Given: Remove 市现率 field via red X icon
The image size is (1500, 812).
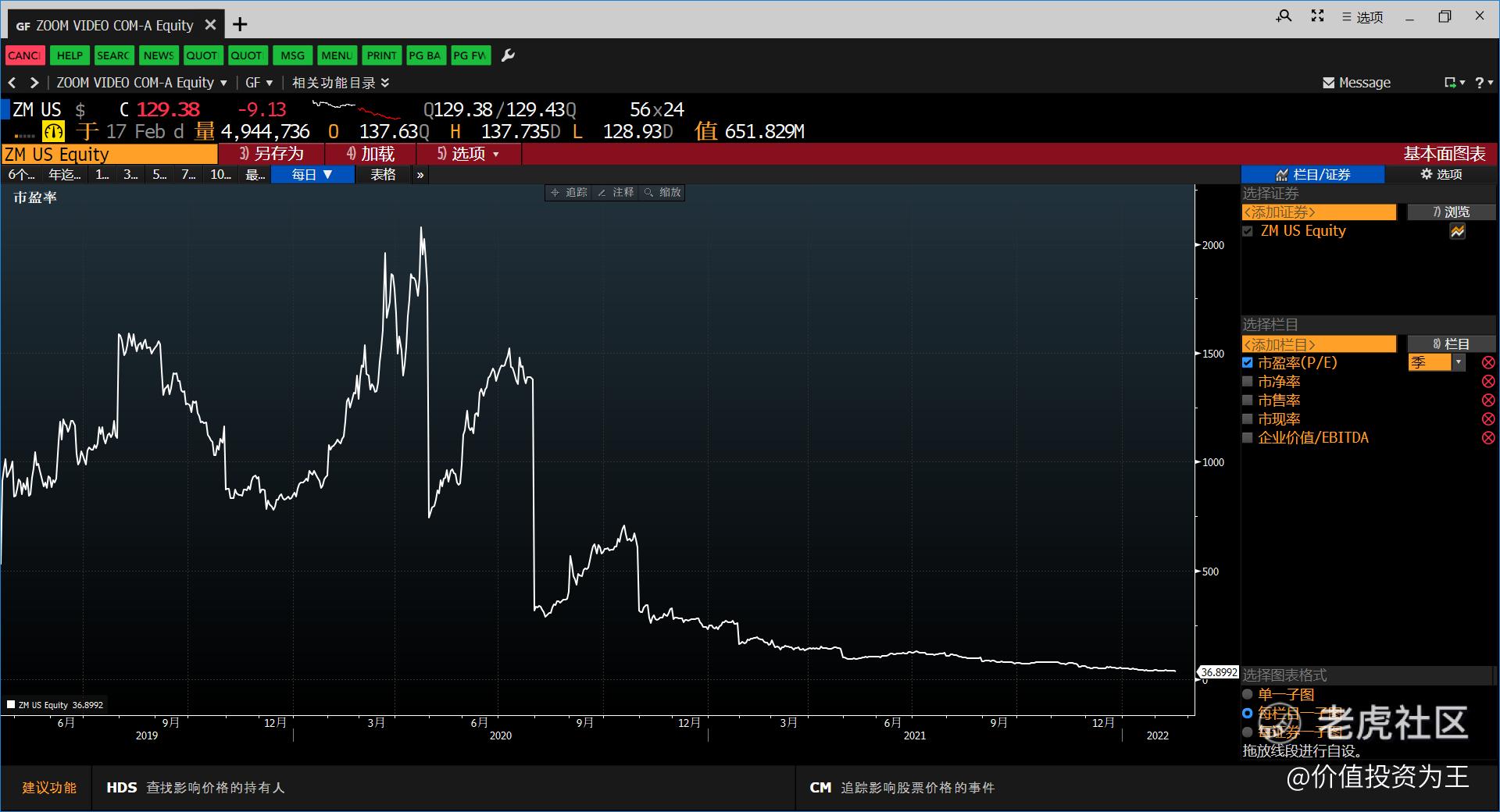Looking at the screenshot, I should point(1488,419).
